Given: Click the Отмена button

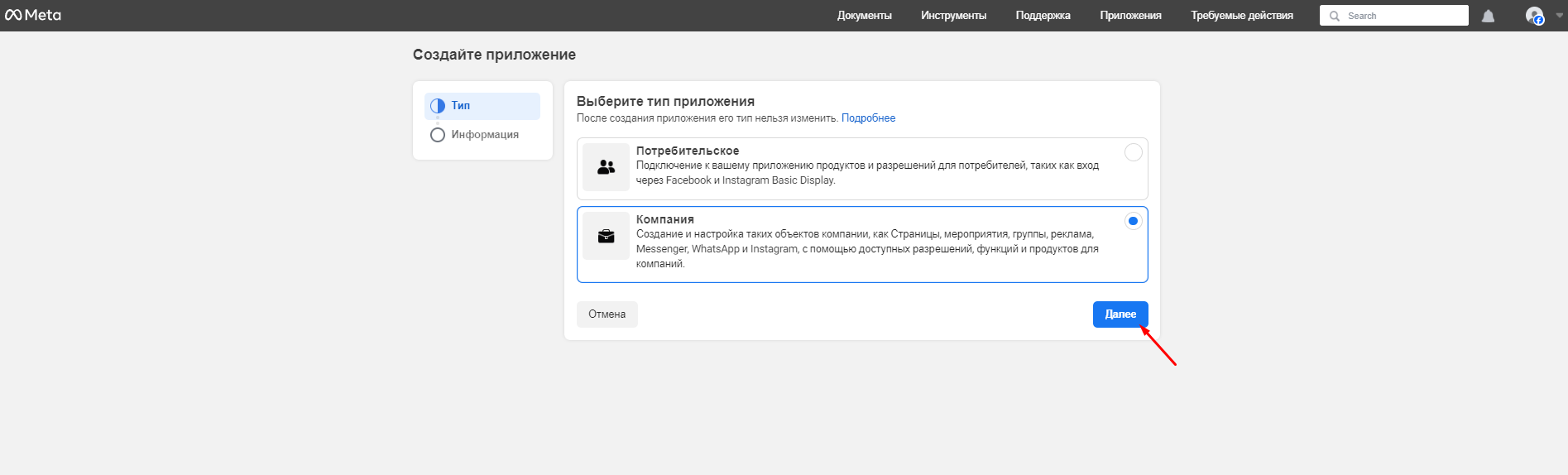Looking at the screenshot, I should pyautogui.click(x=607, y=314).
